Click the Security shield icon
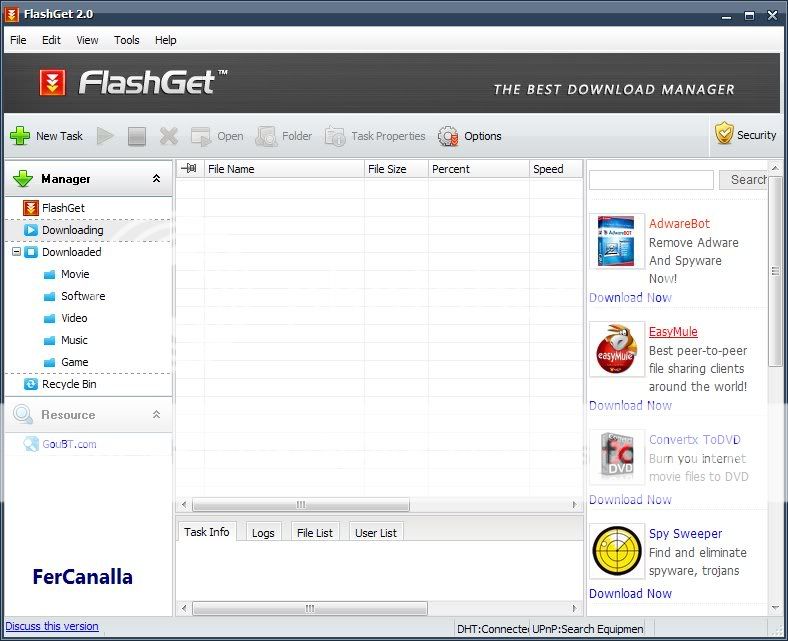The image size is (788, 641). click(x=724, y=133)
